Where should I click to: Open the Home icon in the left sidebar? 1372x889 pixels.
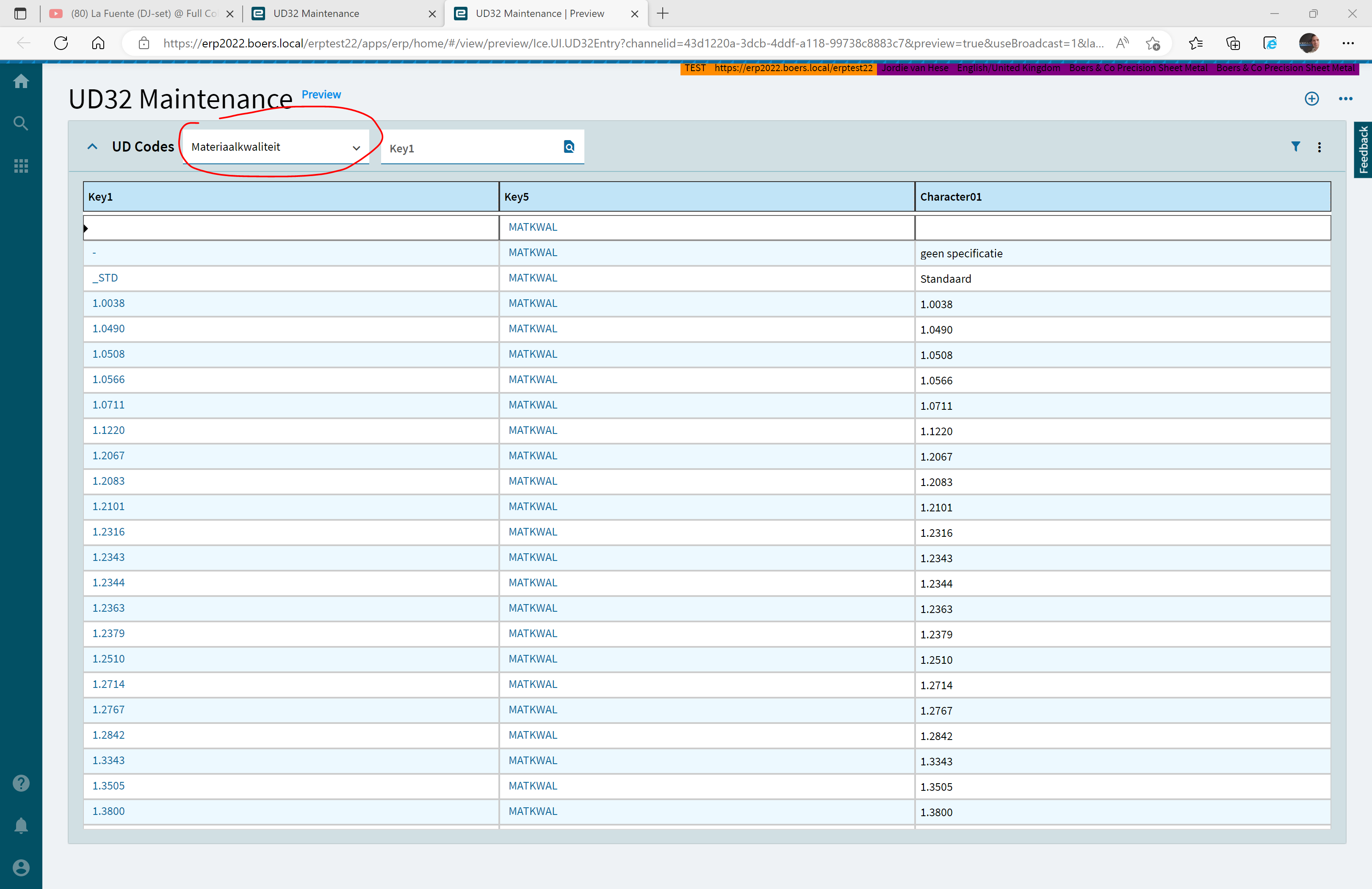(21, 81)
